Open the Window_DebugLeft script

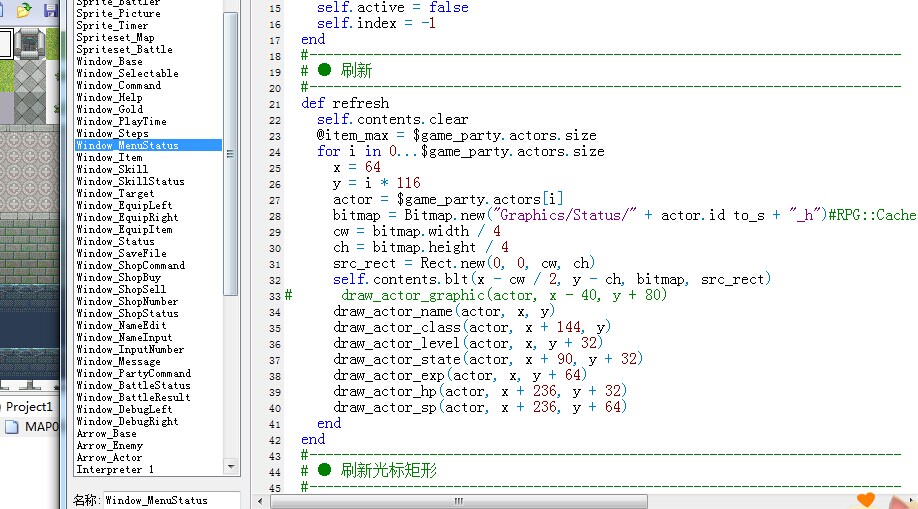pos(125,409)
